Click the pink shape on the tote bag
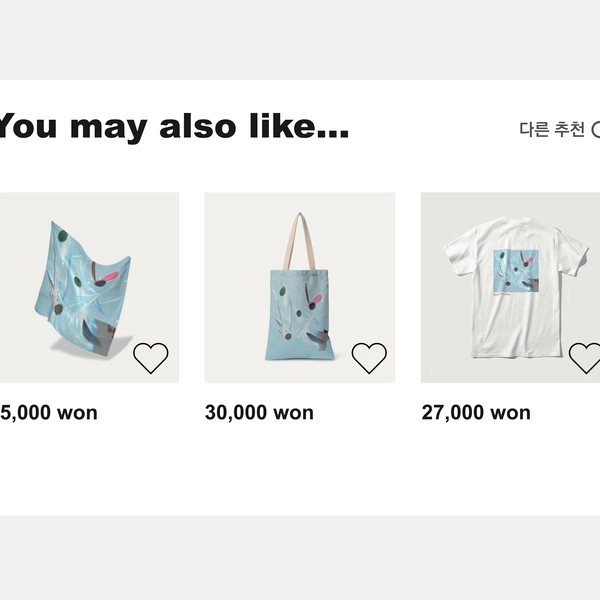Image resolution: width=600 pixels, height=600 pixels. (x=316, y=298)
